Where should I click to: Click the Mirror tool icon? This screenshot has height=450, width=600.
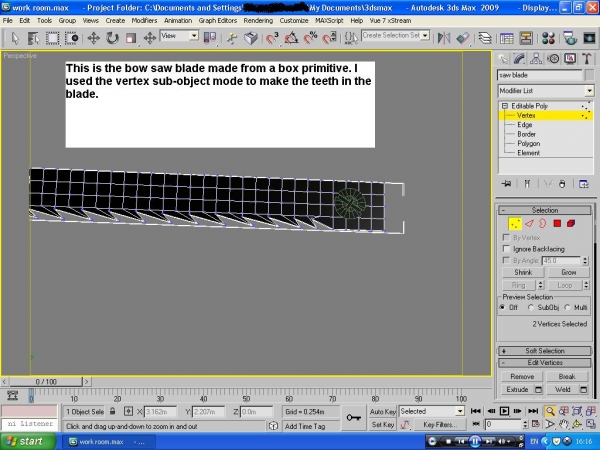[444, 38]
